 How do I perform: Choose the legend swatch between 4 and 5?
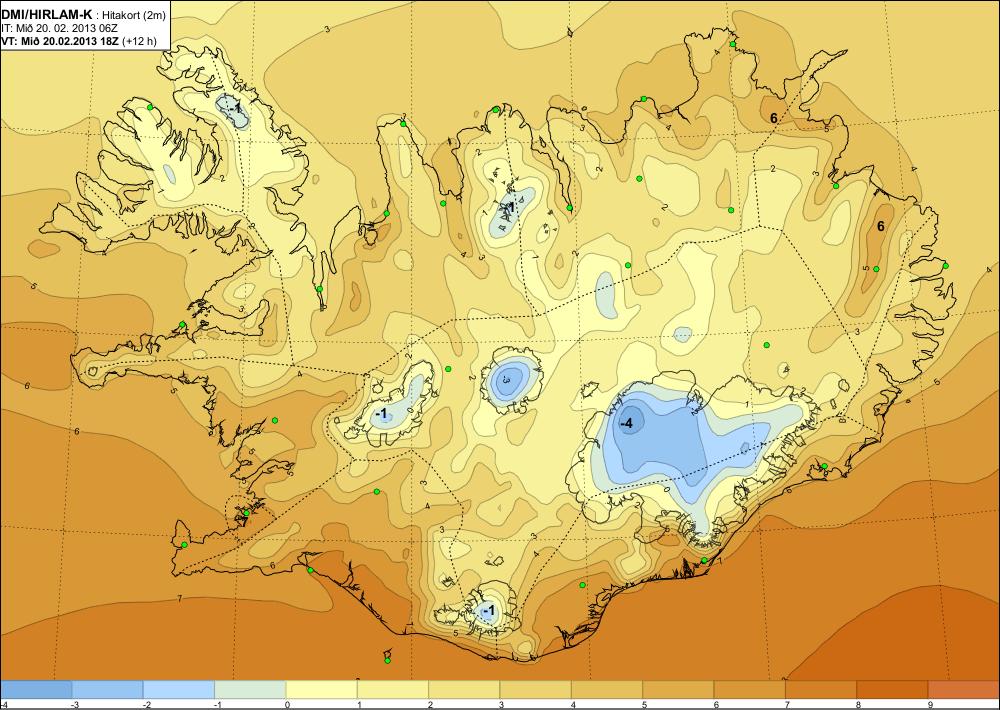pos(607,690)
